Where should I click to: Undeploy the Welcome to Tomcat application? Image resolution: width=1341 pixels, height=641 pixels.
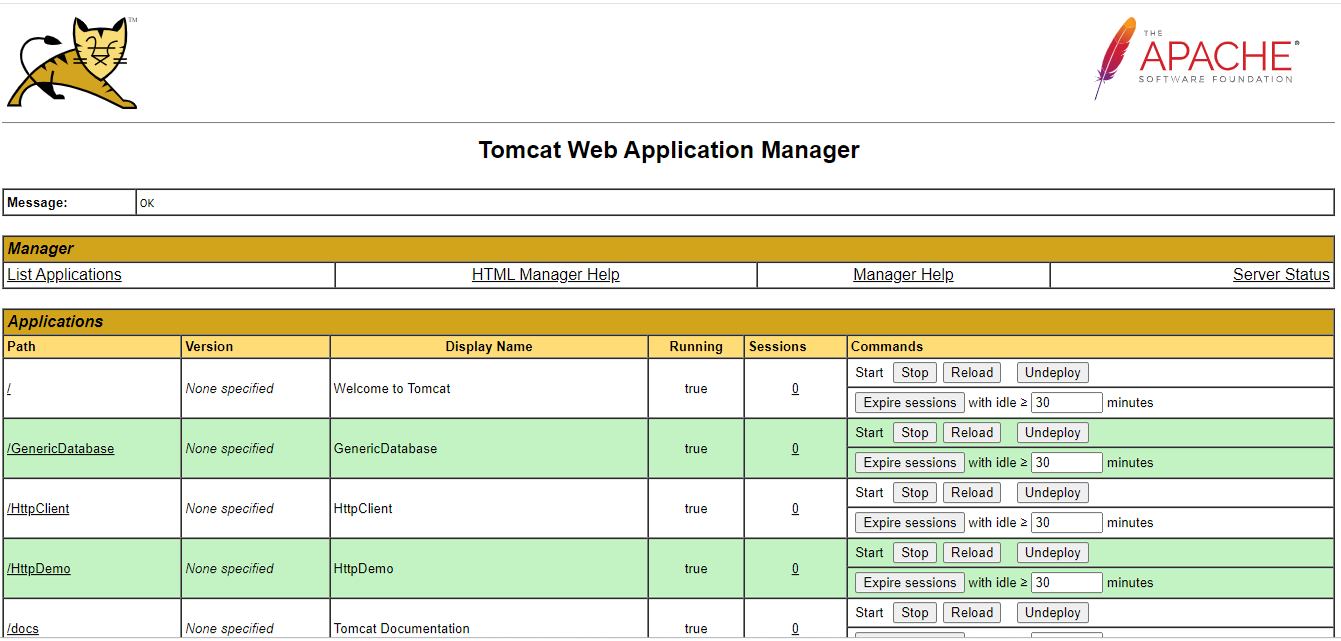1053,373
